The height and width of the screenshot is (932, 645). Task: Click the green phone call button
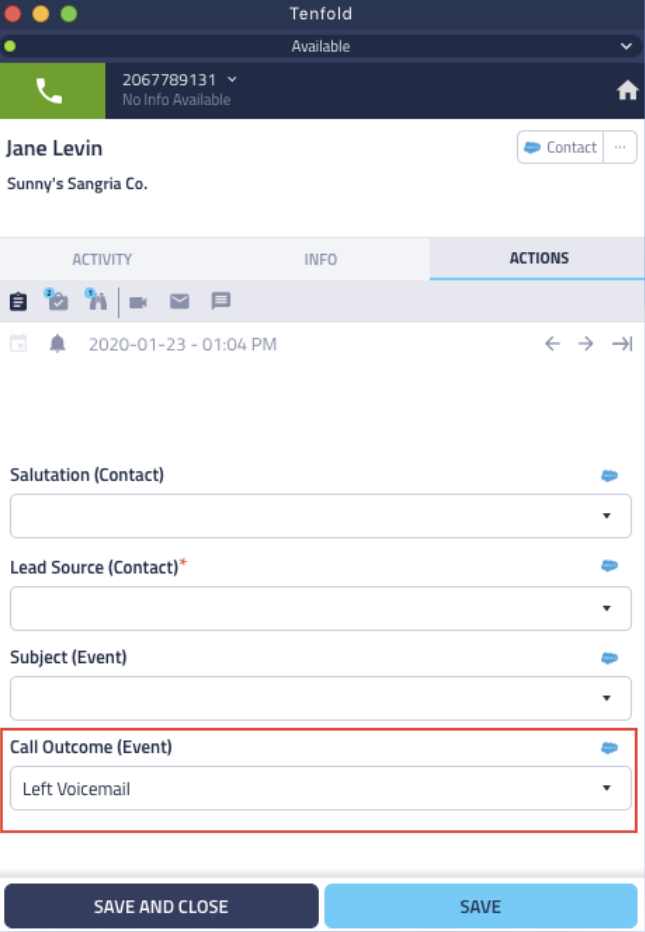(x=52, y=91)
